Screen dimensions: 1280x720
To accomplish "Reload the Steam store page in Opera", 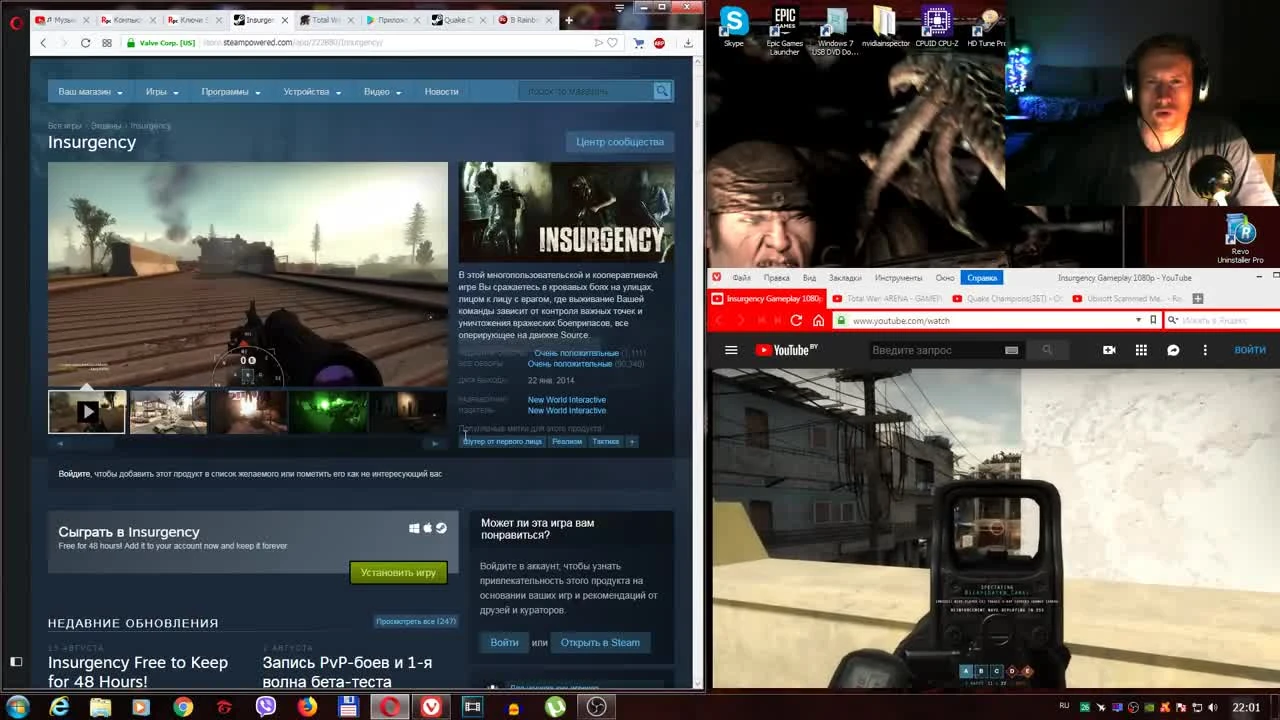I will (85, 43).
